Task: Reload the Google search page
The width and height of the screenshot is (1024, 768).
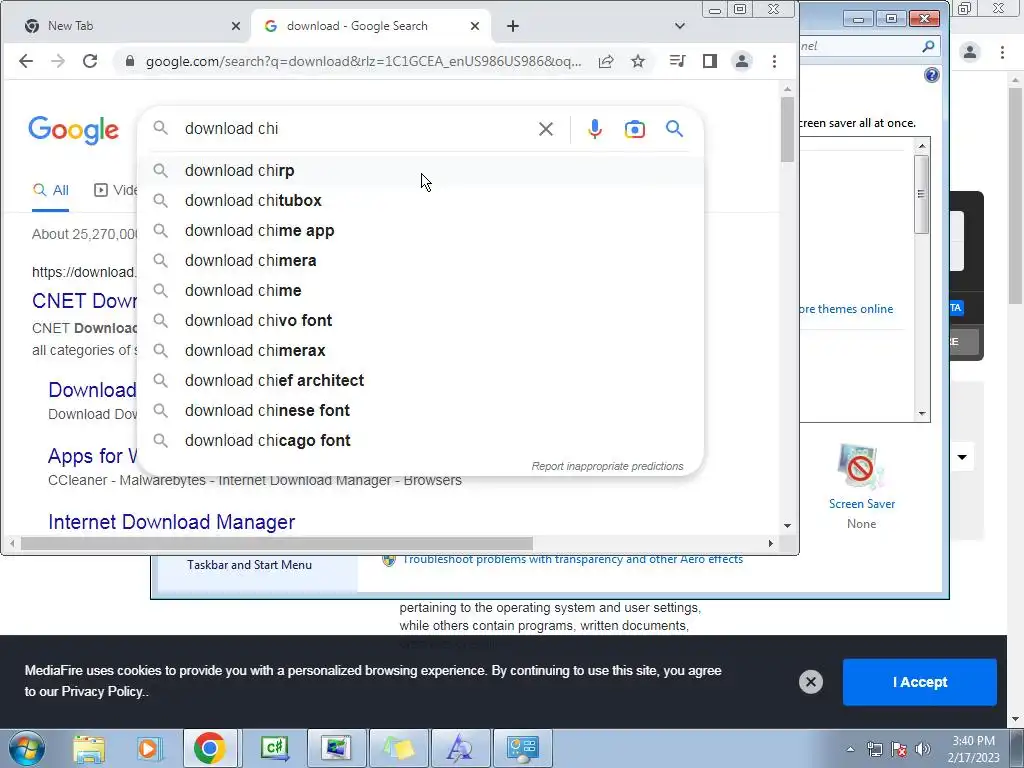Action: point(90,61)
